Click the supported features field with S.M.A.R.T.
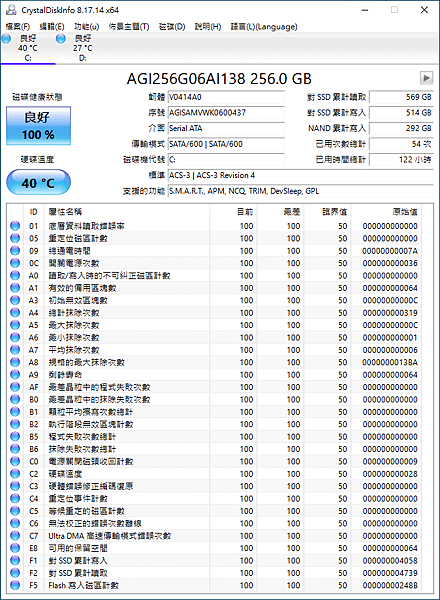 tap(300, 191)
